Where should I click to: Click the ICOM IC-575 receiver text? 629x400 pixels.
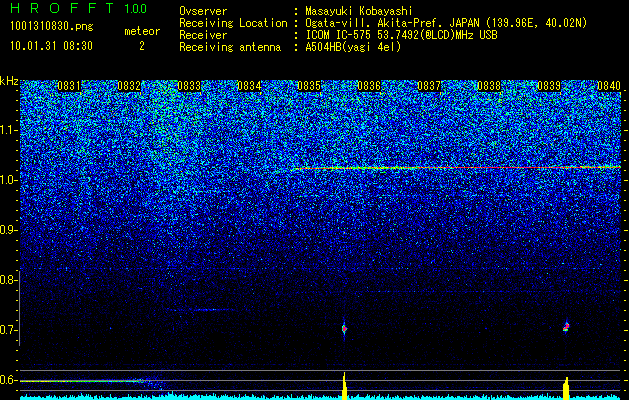(x=401, y=35)
